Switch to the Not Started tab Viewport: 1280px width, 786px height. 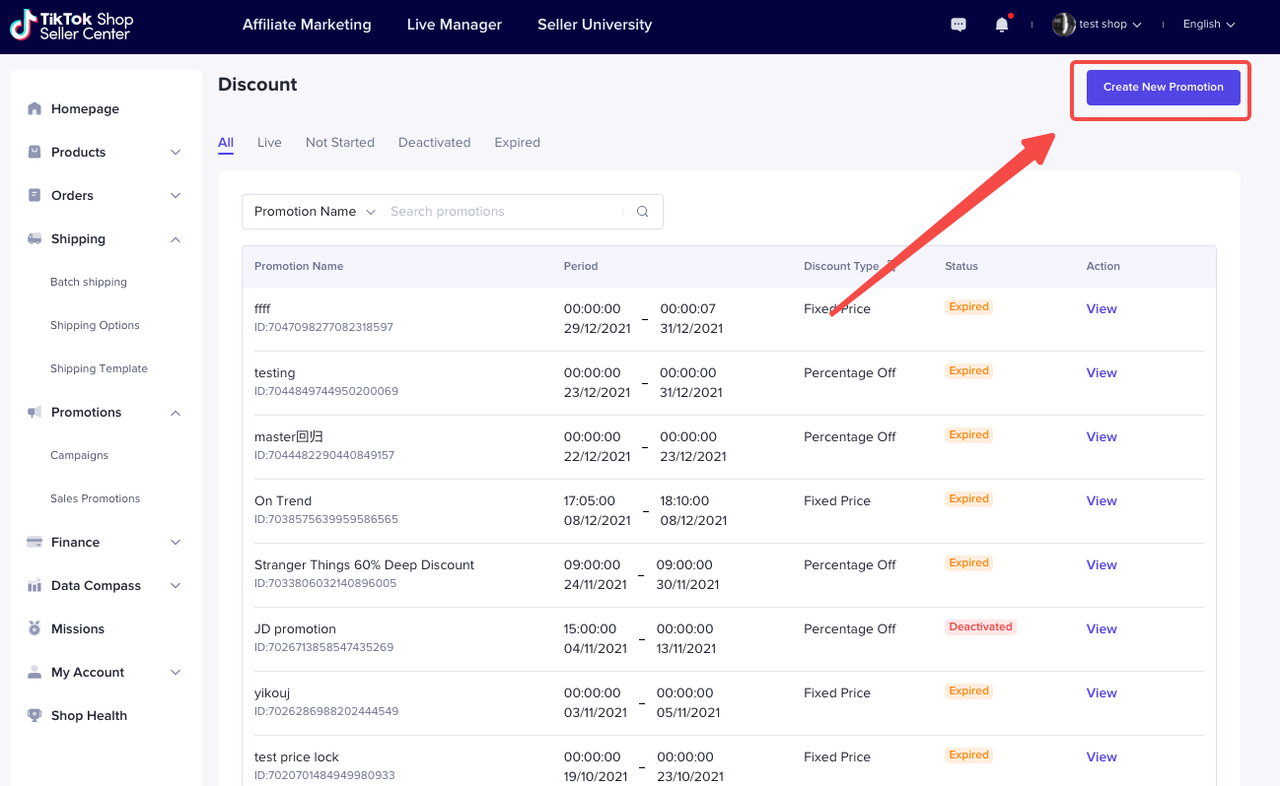pyautogui.click(x=340, y=143)
